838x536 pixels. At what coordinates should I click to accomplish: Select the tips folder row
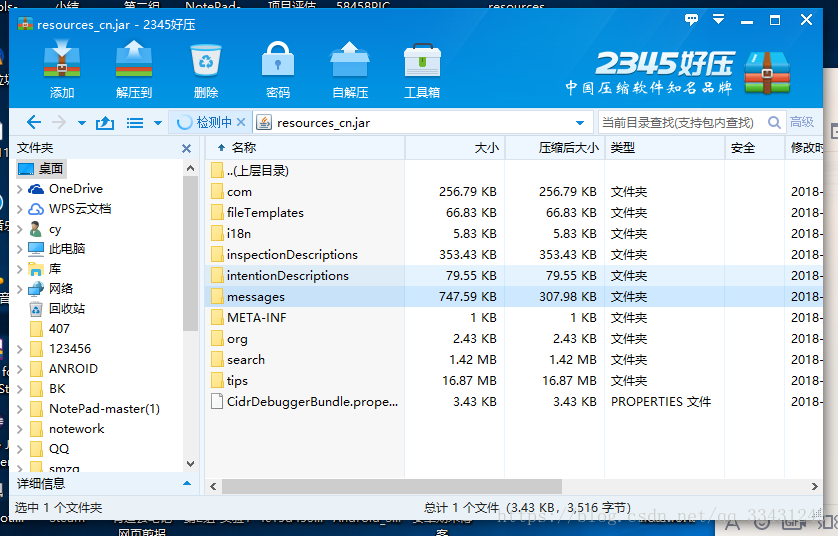coord(514,380)
